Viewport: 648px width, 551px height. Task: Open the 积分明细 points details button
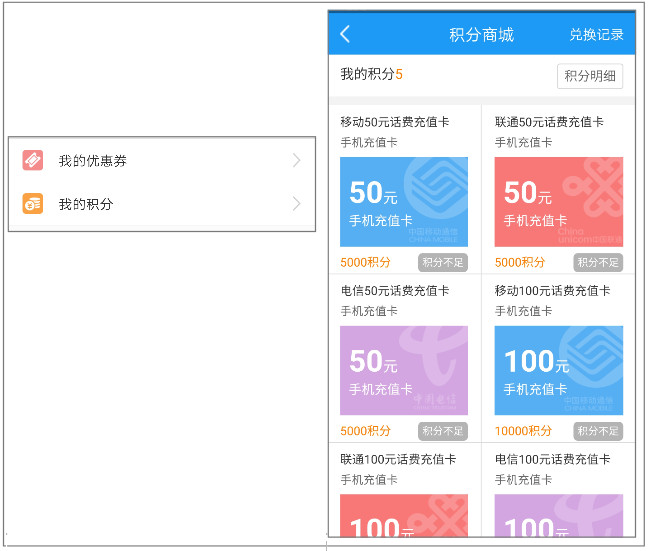click(590, 76)
